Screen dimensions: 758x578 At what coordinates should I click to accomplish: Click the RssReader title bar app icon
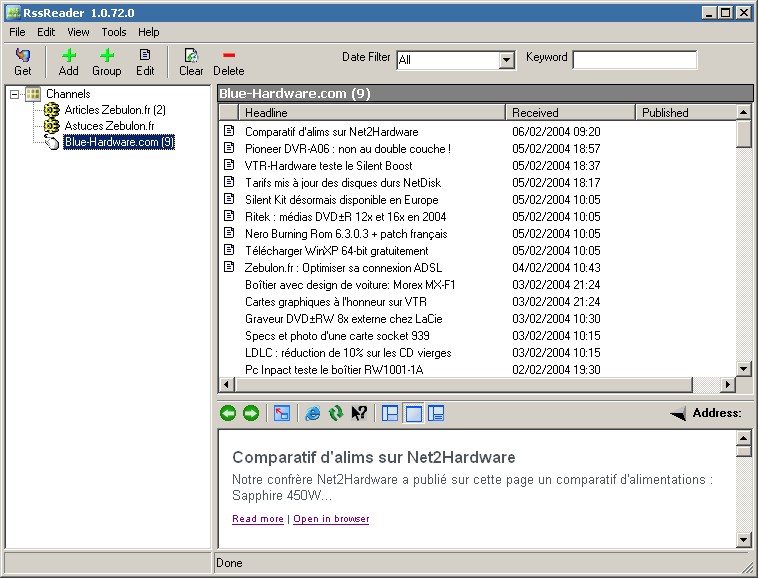coord(13,12)
